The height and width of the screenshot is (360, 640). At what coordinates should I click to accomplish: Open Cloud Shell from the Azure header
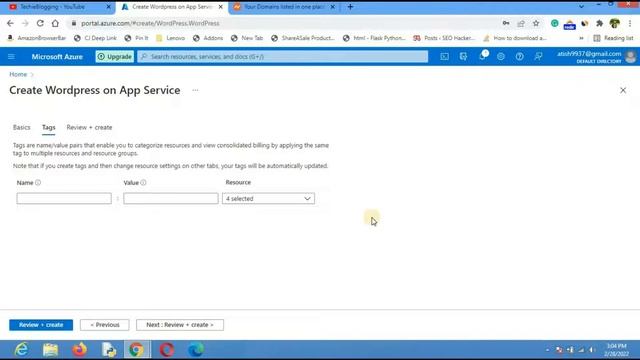point(444,56)
